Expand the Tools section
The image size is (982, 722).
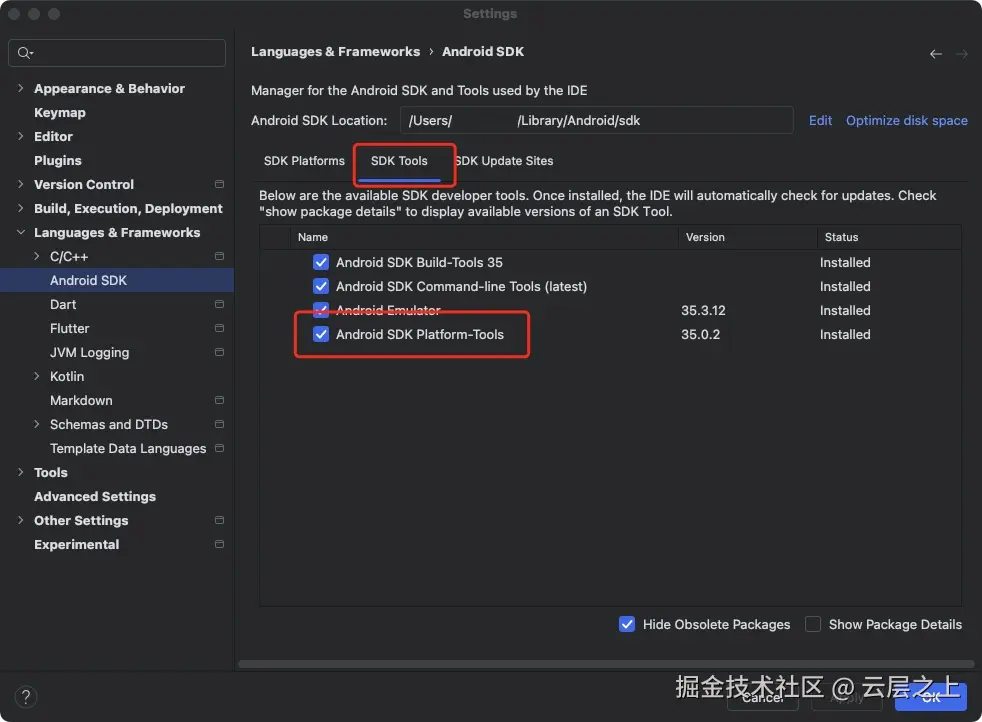21,472
